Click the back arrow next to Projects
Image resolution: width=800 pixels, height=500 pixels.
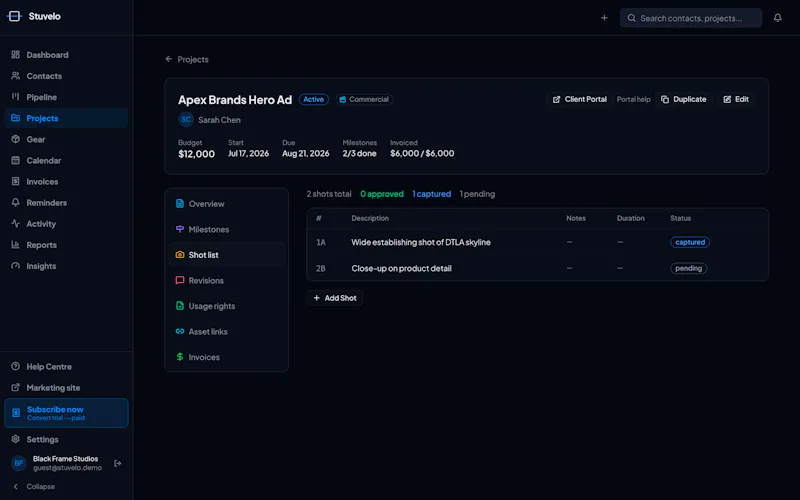point(169,59)
